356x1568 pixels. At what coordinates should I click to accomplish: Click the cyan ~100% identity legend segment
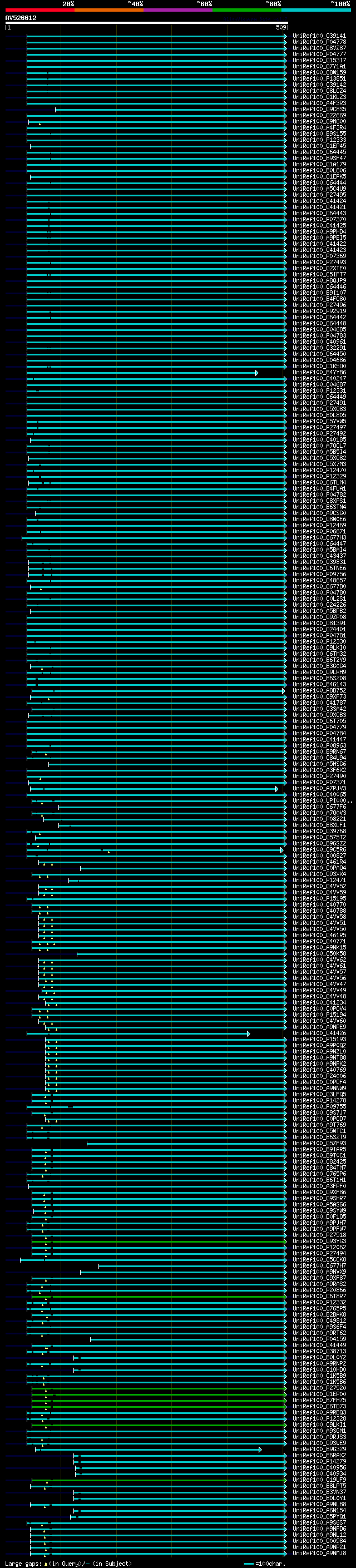click(316, 10)
